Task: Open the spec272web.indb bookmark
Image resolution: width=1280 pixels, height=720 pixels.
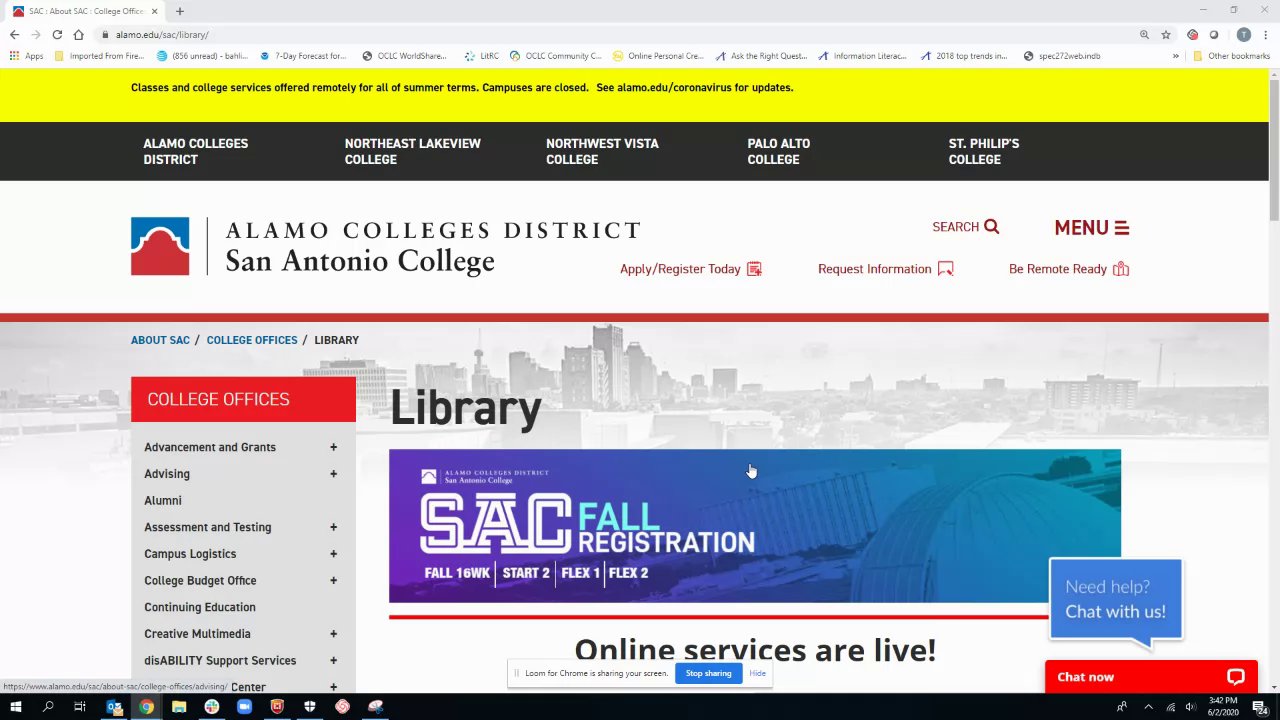Action: (x=1062, y=56)
